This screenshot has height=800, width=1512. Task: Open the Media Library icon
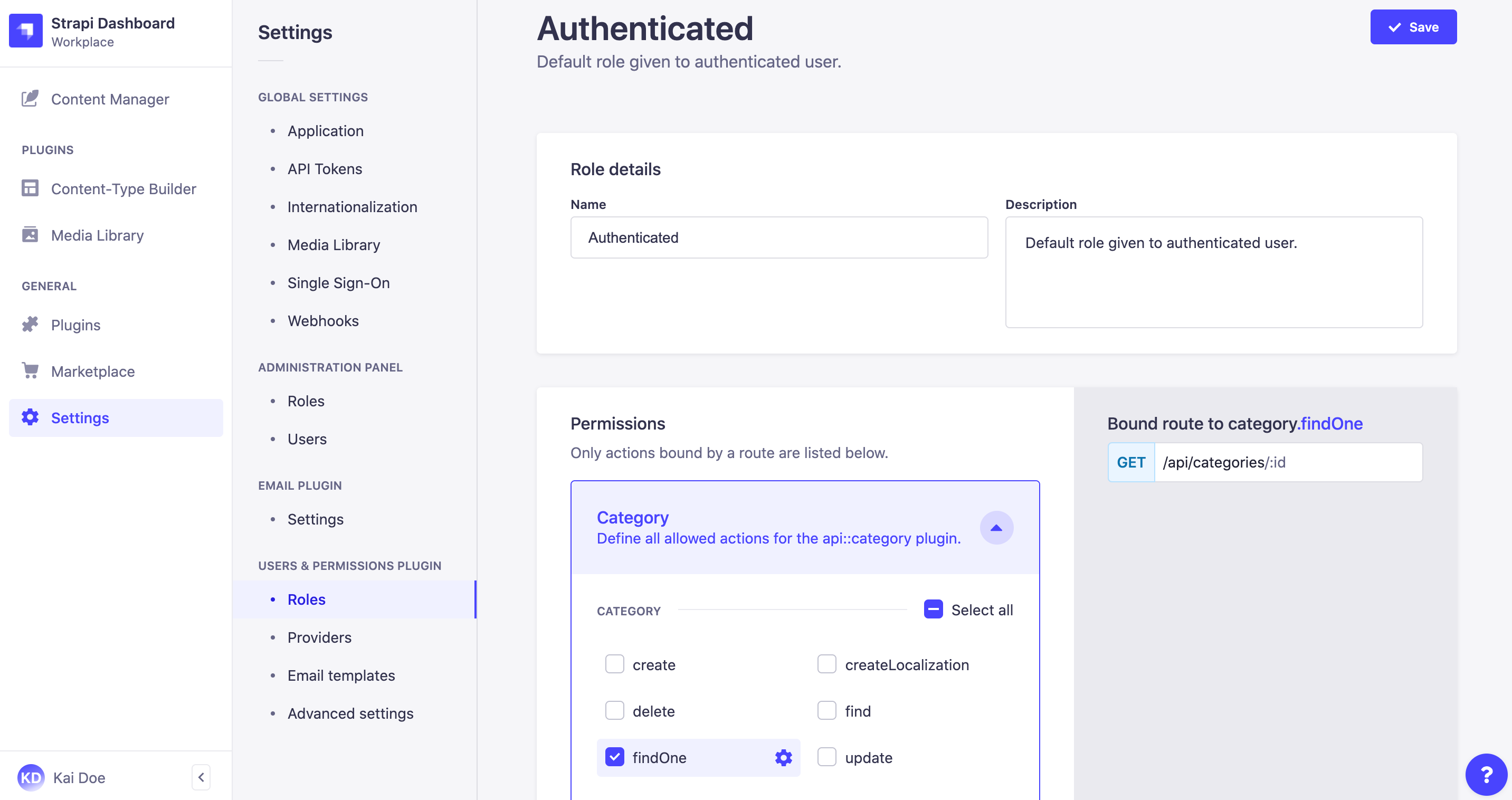pyautogui.click(x=30, y=235)
